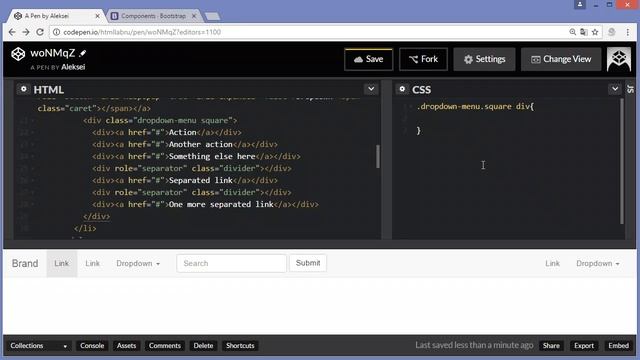Click the site info icon in address bar

pyautogui.click(x=56, y=32)
